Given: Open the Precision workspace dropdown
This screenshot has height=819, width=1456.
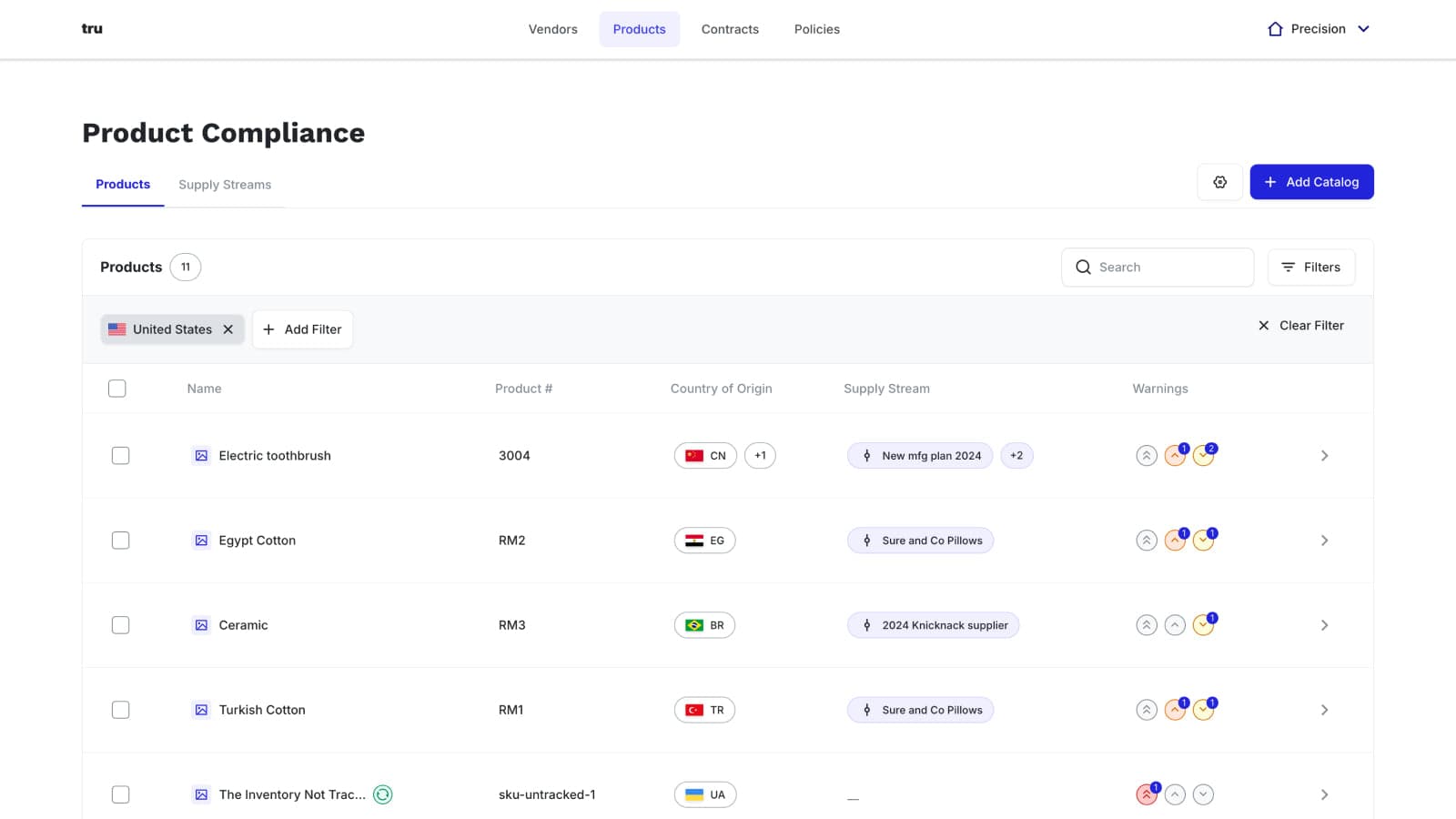Looking at the screenshot, I should [1363, 29].
